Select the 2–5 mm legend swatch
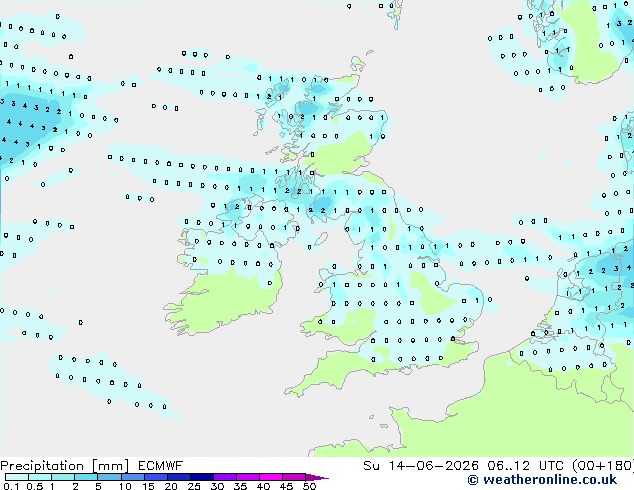This screenshot has height=490, width=634. tap(86, 477)
